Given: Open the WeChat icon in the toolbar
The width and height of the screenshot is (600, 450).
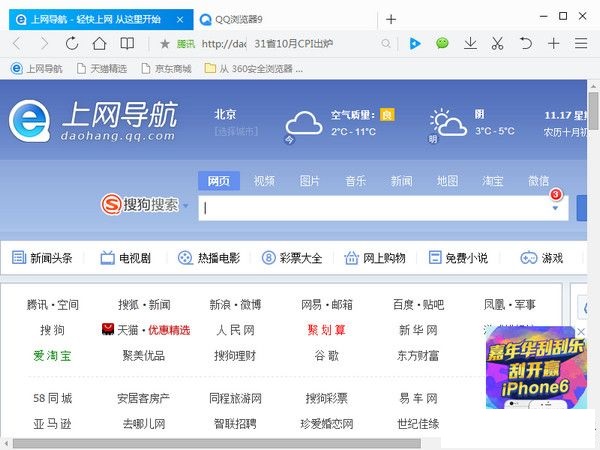Looking at the screenshot, I should pos(442,43).
